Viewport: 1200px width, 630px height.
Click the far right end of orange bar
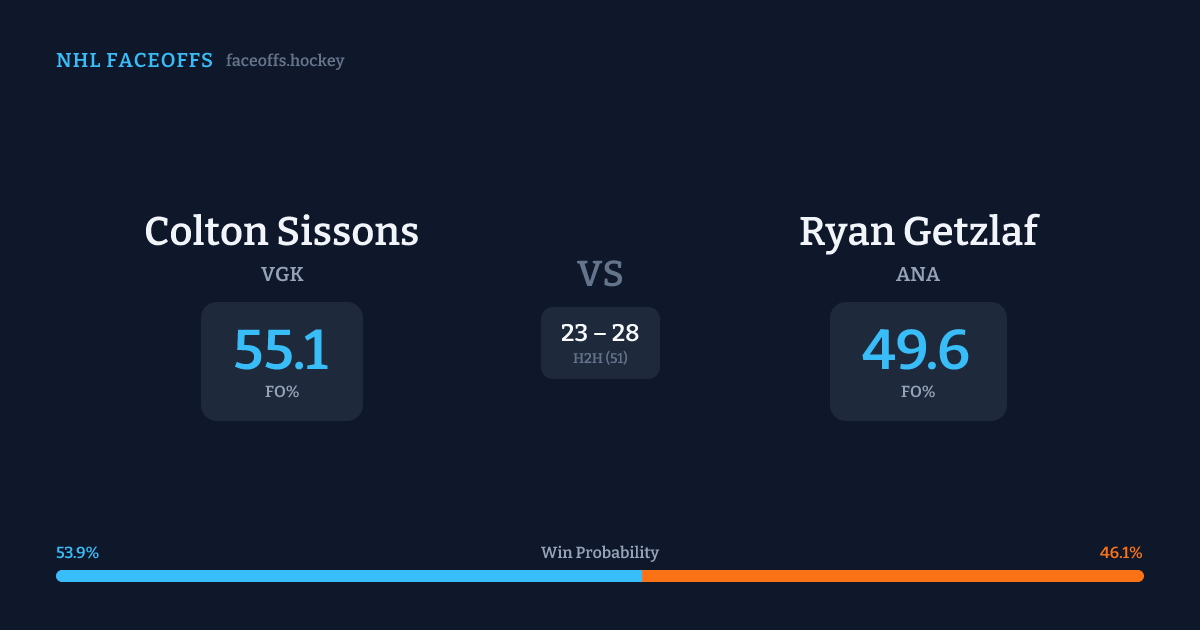click(1140, 576)
